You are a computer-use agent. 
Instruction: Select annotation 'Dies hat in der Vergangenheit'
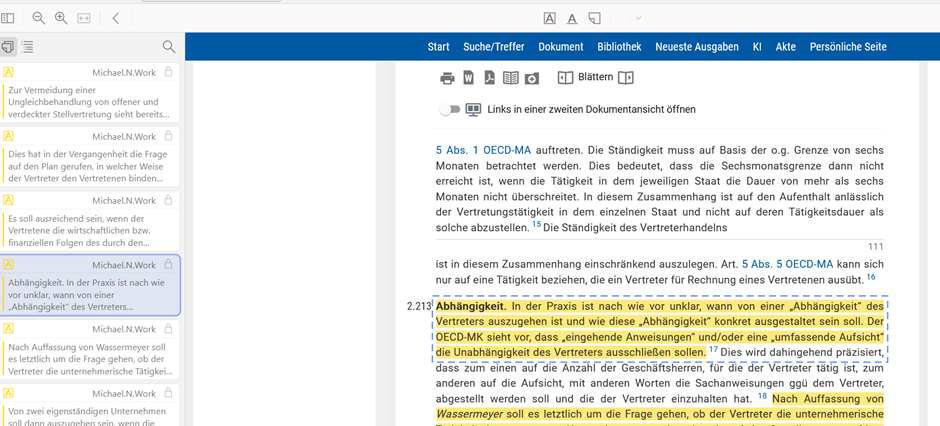(90, 156)
